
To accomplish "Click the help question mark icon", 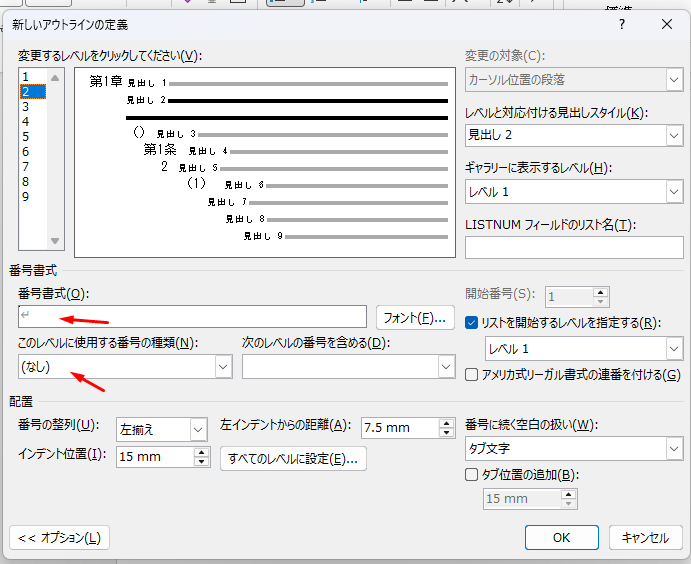I will point(621,23).
